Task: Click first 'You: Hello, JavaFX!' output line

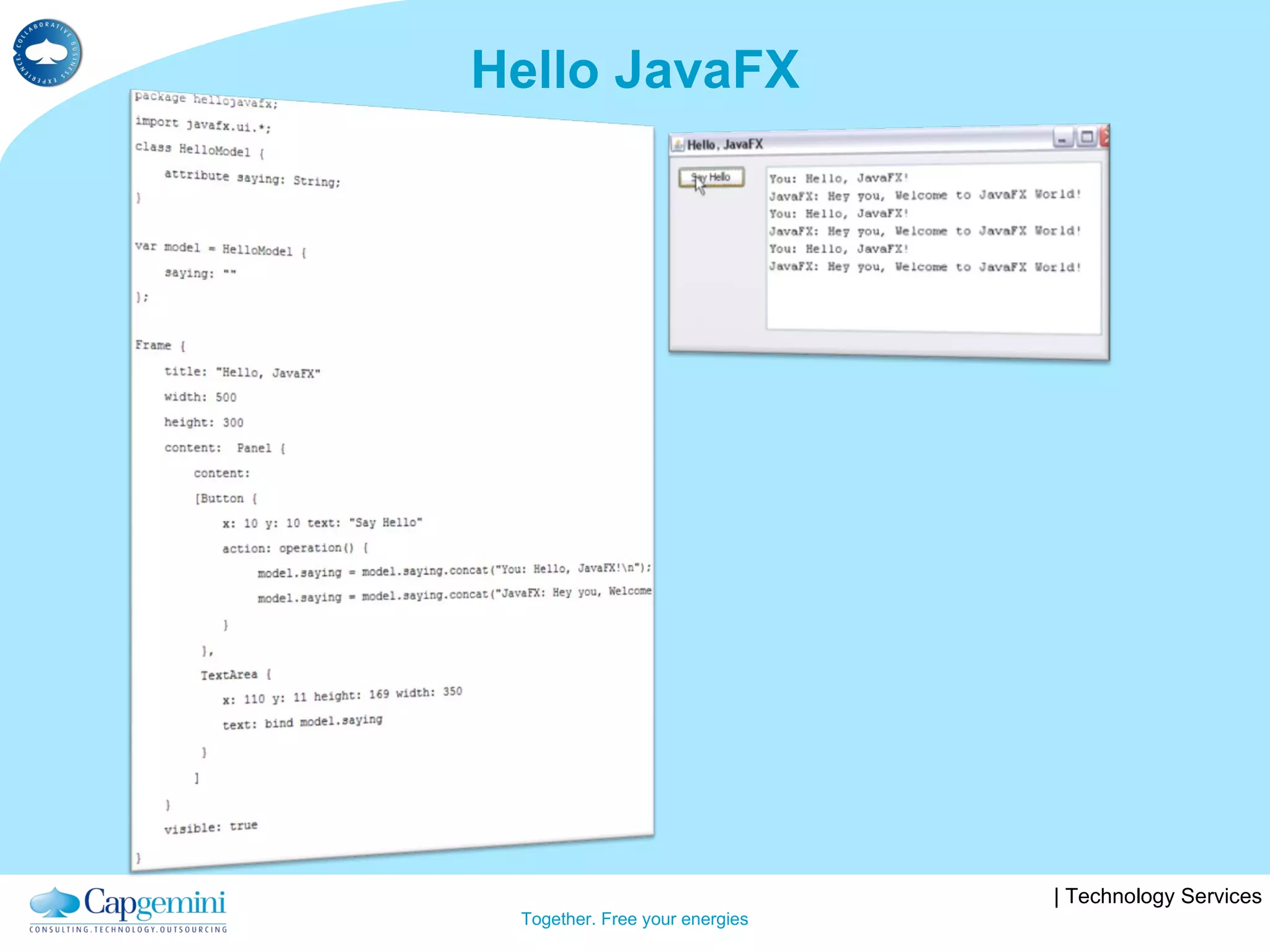Action: [x=839, y=178]
